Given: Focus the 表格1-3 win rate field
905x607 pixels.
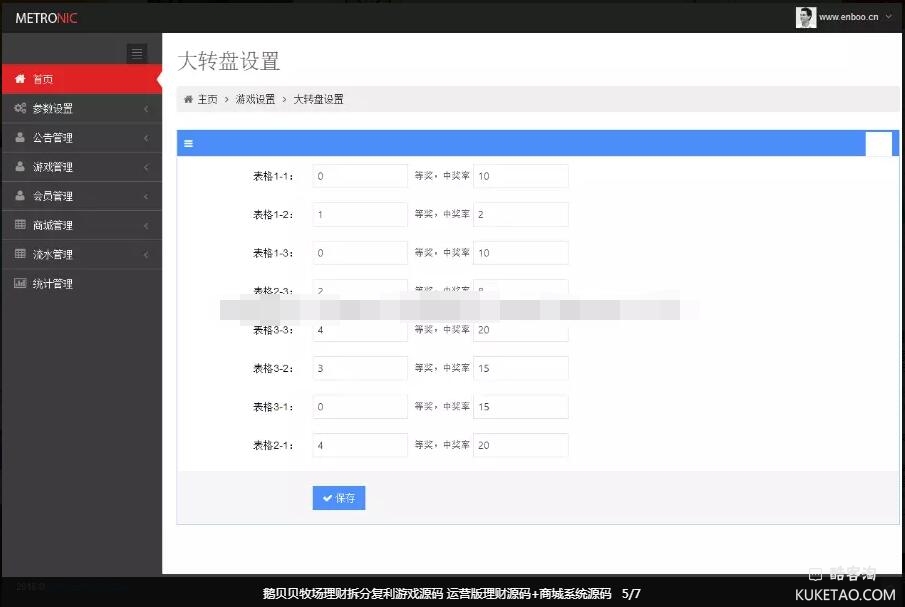Looking at the screenshot, I should (521, 253).
